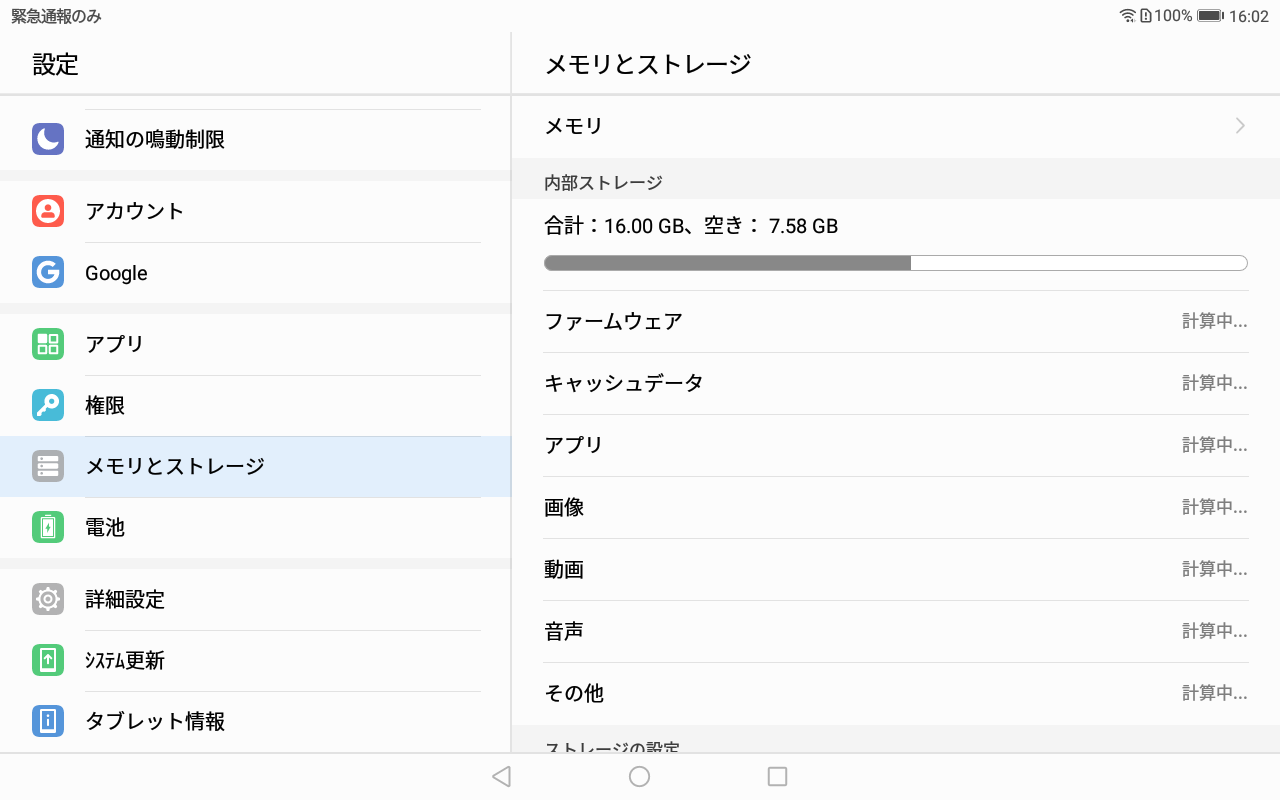Click the 画像 storage row
The image size is (1280, 800).
coord(895,507)
